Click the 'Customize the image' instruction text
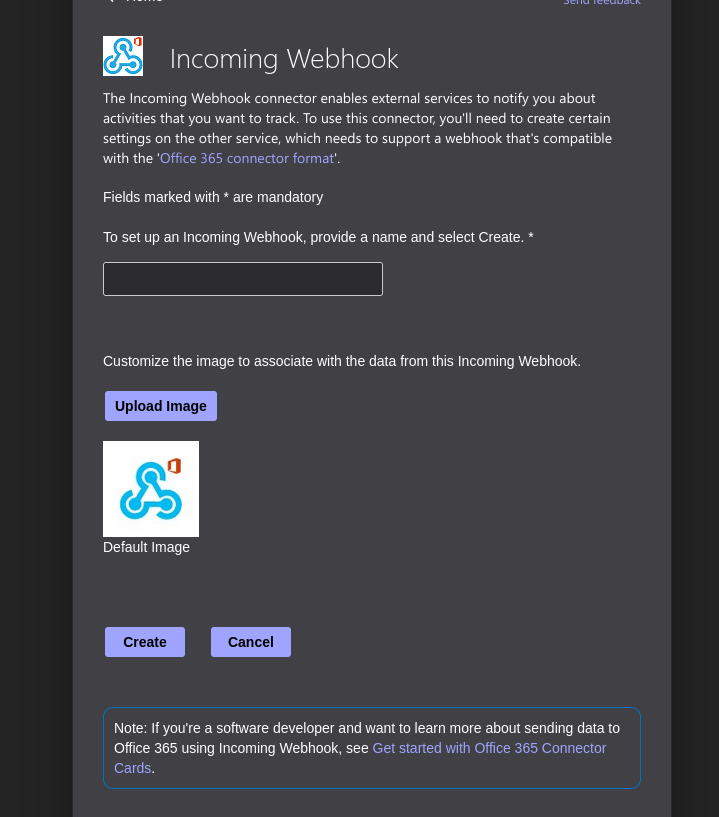 click(x=341, y=361)
